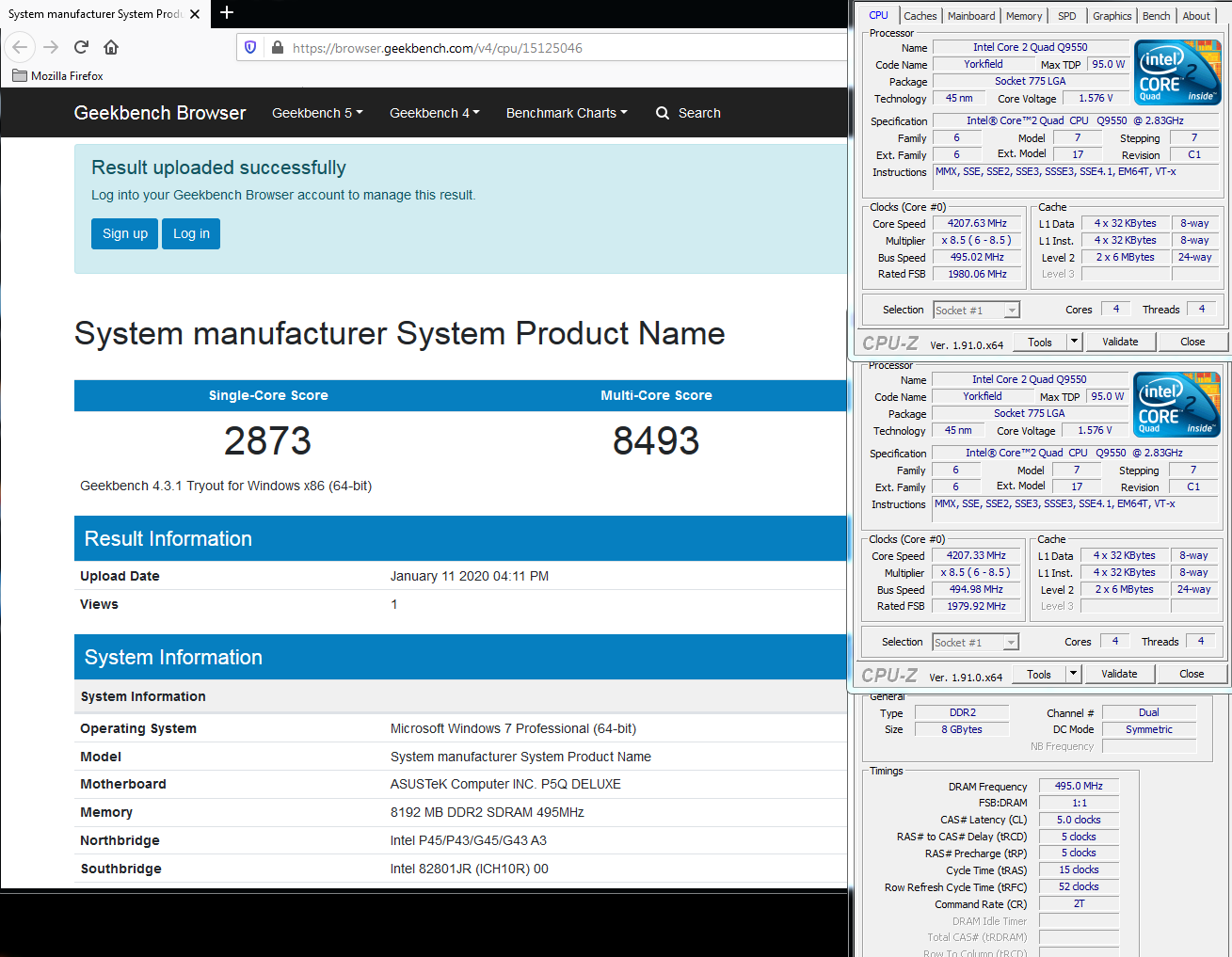Open Socket #1 selection in second CPU-Z
The width and height of the screenshot is (1232, 957).
click(975, 642)
